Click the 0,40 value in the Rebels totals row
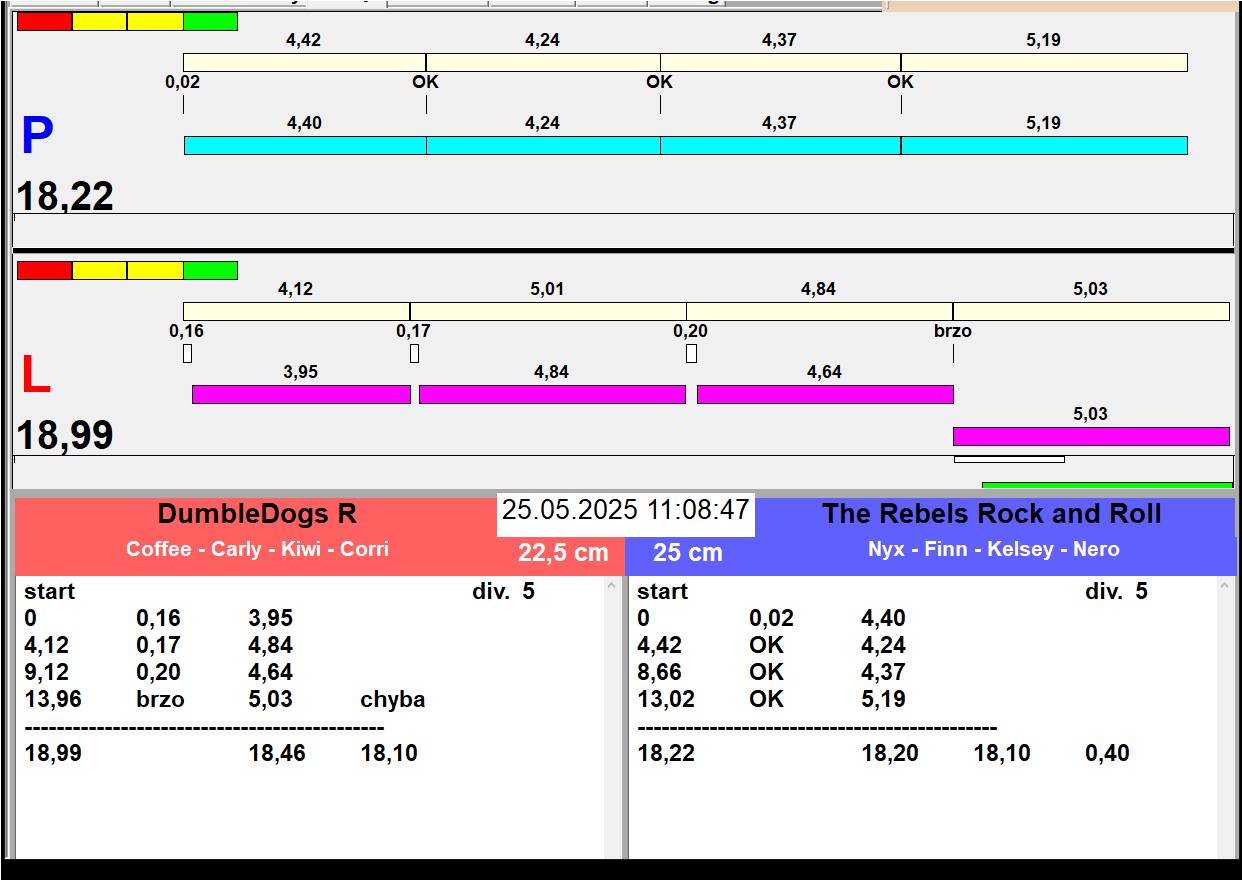 point(1107,753)
